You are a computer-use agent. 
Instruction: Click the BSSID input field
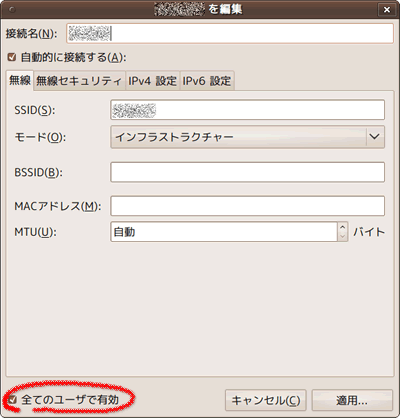(x=248, y=172)
